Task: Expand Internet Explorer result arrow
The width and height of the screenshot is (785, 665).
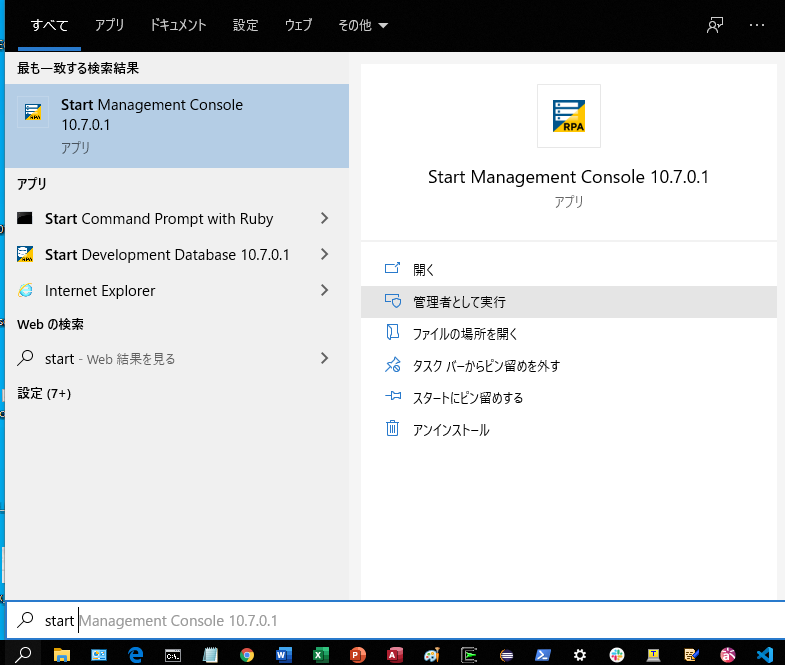Action: pos(324,290)
